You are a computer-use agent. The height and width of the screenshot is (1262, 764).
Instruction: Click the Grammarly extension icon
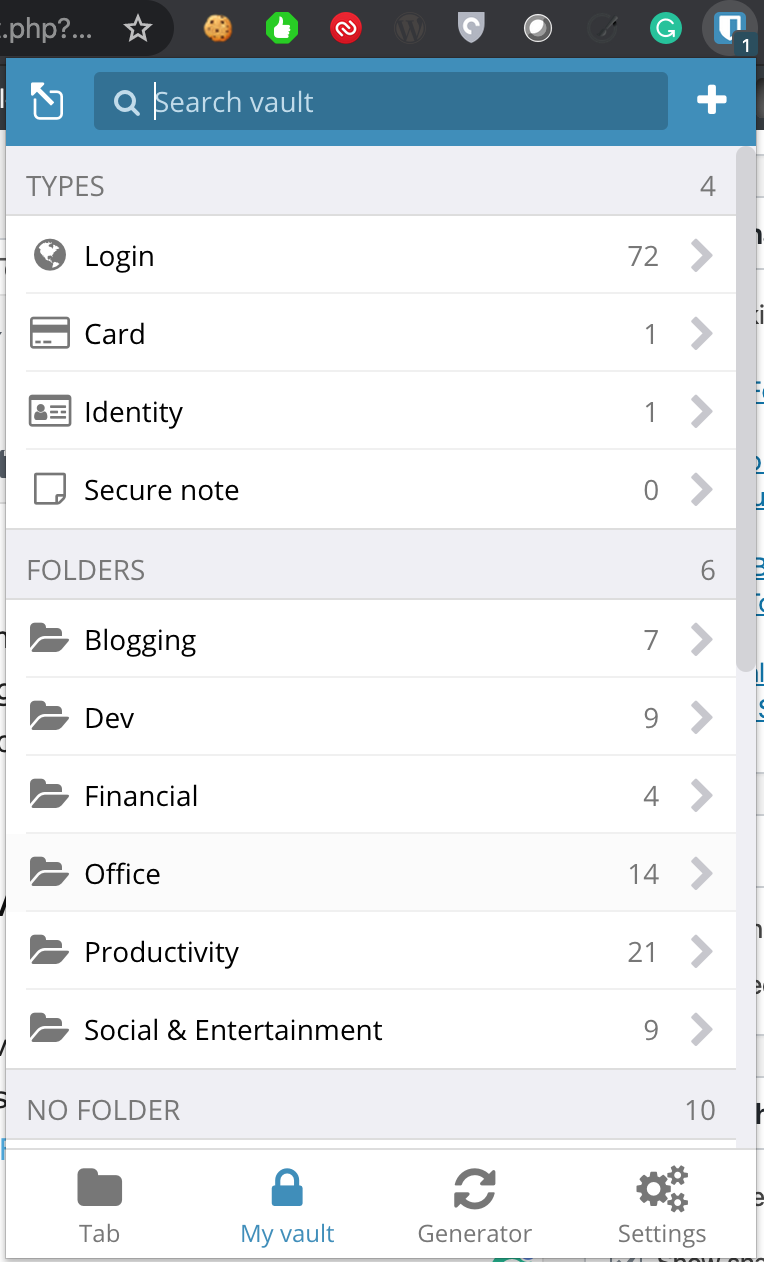[663, 30]
